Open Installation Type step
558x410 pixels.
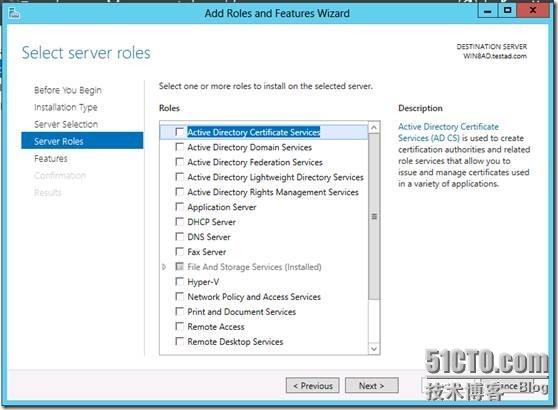point(65,107)
